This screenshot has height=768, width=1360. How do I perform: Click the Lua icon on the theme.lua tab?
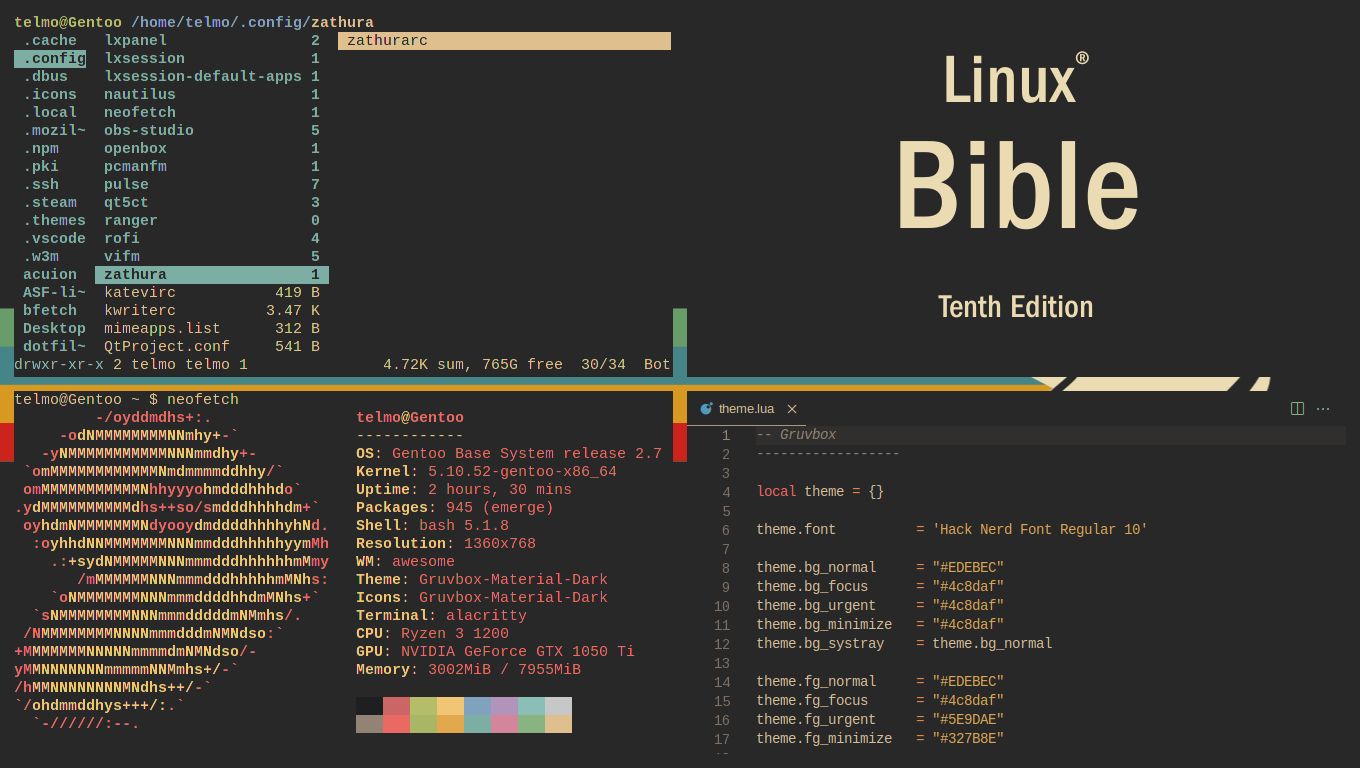point(706,408)
